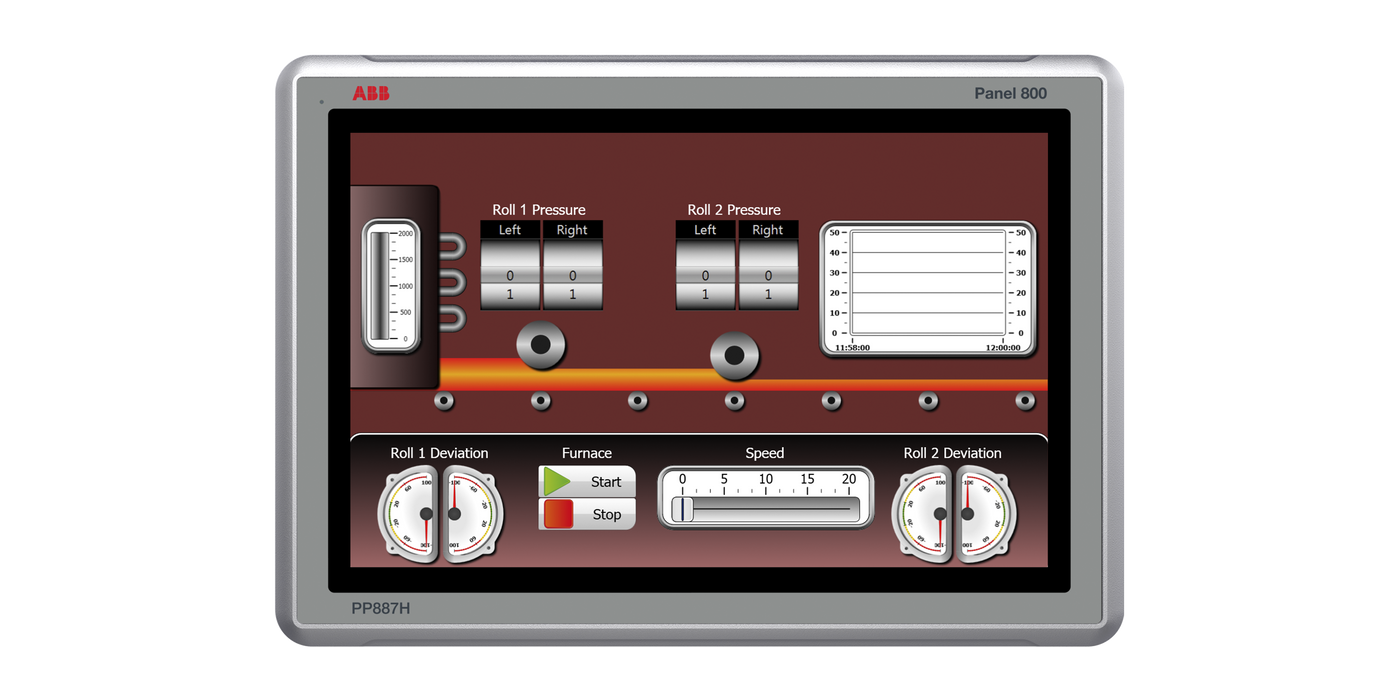Viewport: 1380px width, 700px height.
Task: Click the last conveyor roller on the right
Action: tap(1025, 401)
